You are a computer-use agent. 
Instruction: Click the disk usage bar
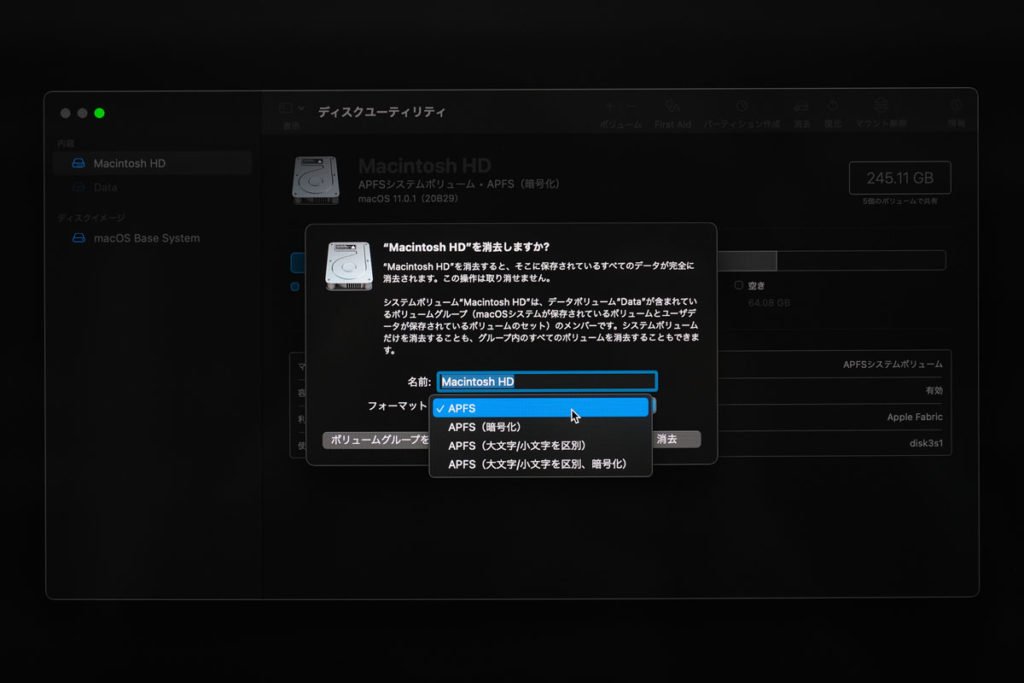(831, 261)
